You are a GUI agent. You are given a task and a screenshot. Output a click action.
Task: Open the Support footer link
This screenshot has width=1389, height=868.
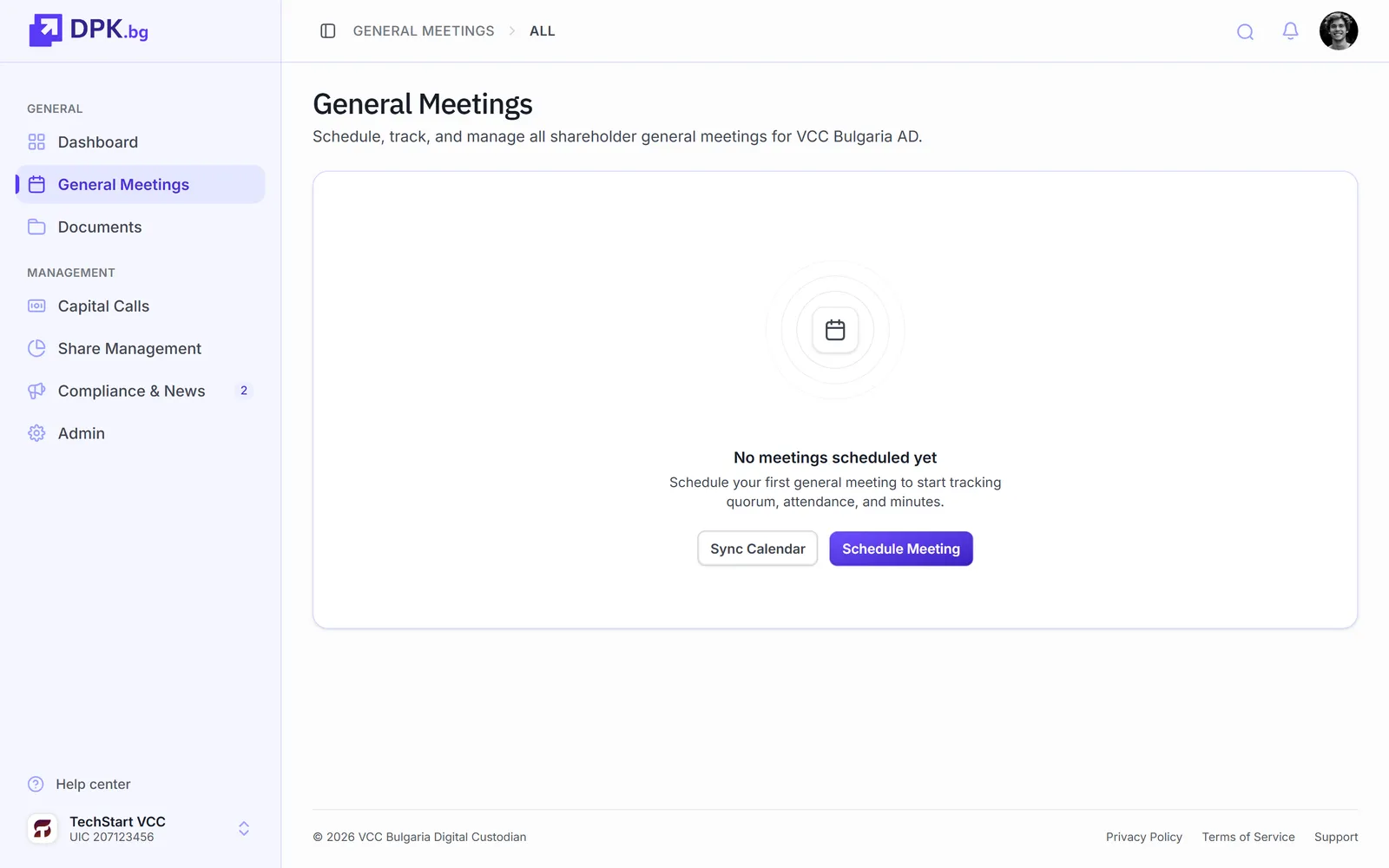point(1336,837)
